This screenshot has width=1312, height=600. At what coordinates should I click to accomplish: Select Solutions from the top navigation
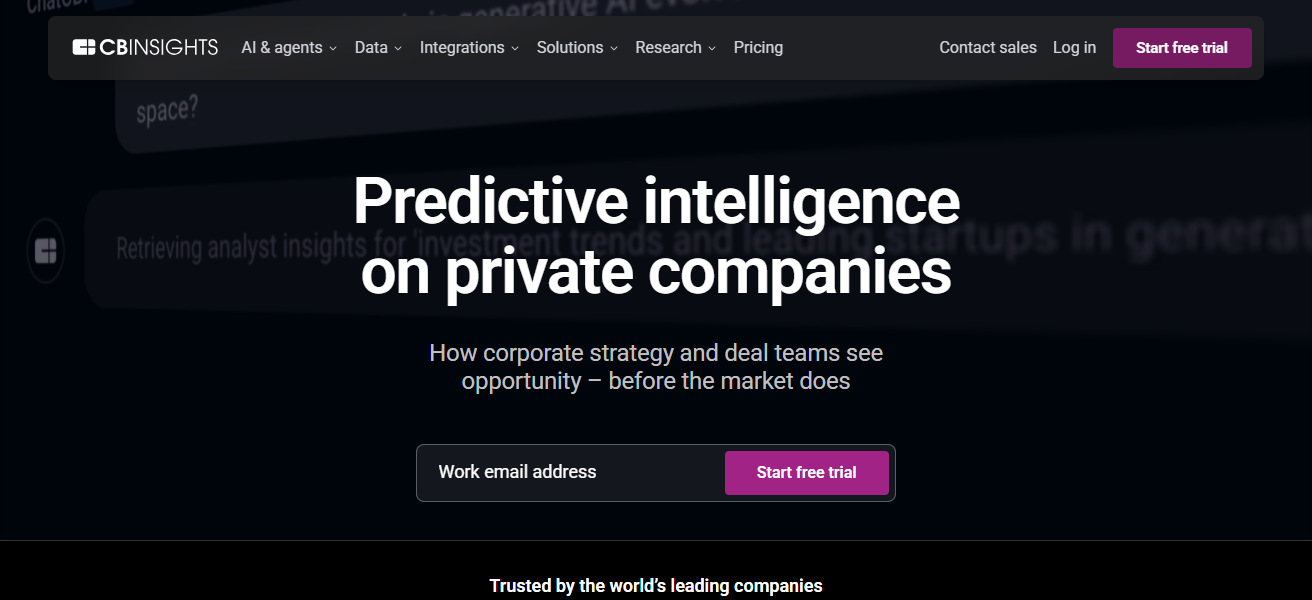tap(570, 47)
